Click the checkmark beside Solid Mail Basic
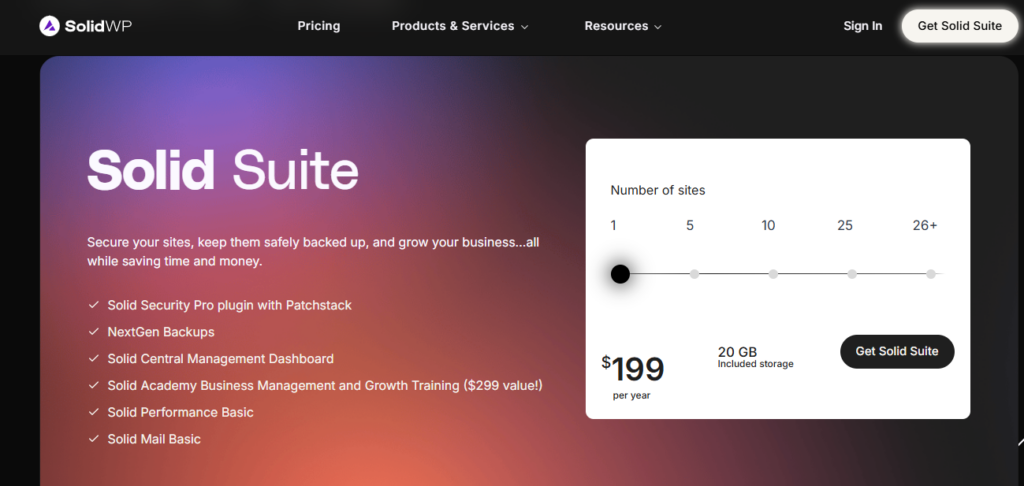This screenshot has width=1024, height=486. [x=93, y=439]
